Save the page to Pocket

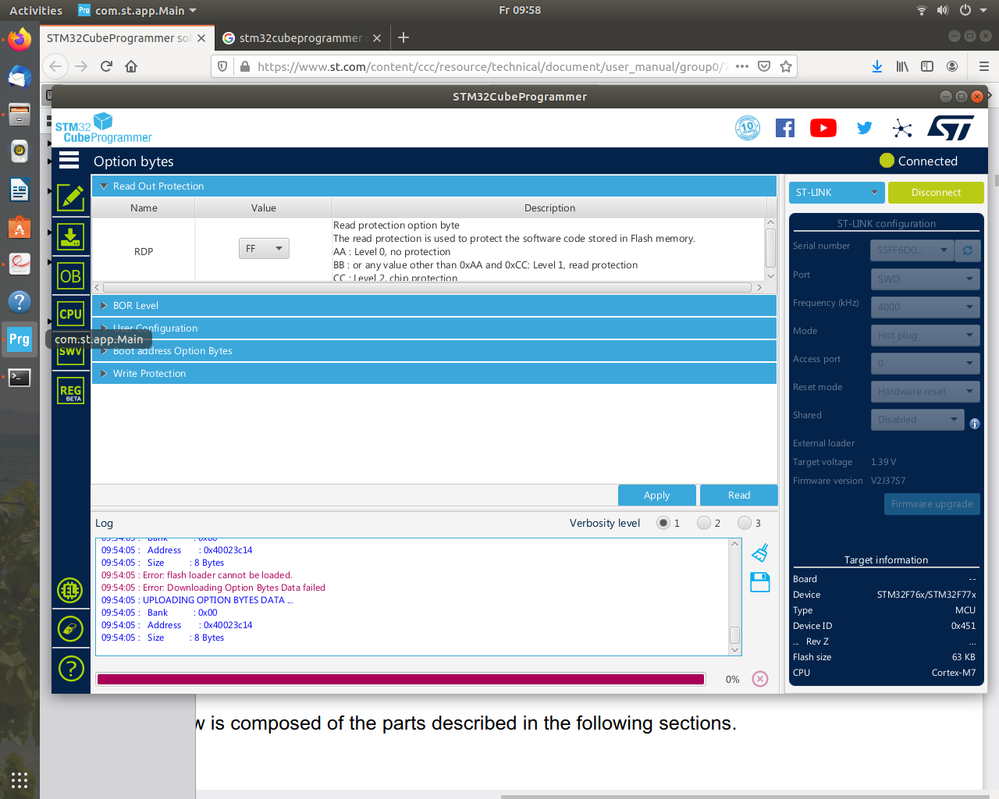[x=764, y=66]
